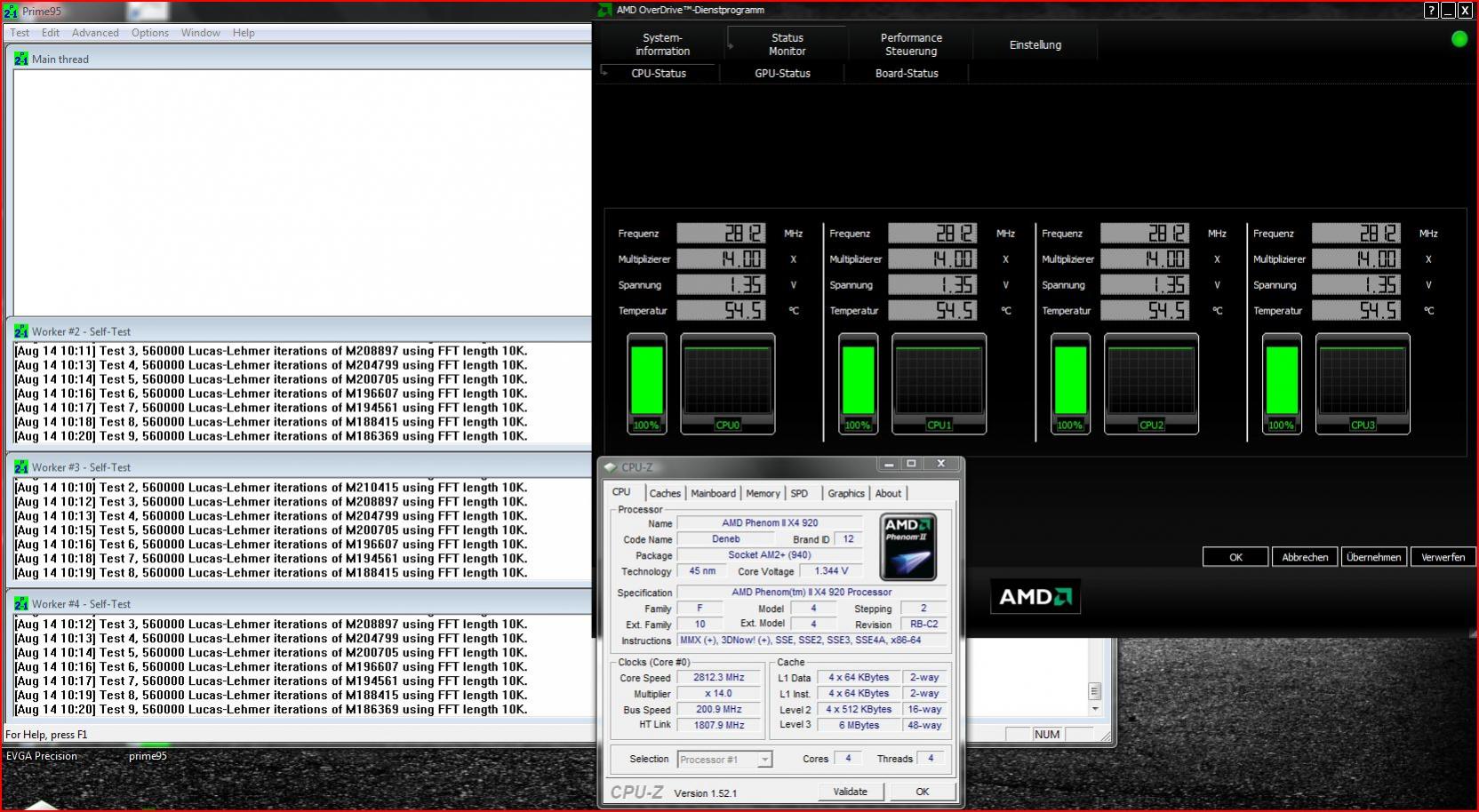Click the CPU3 100% load bar
Viewport: 1479px width, 812px height.
tap(1282, 384)
